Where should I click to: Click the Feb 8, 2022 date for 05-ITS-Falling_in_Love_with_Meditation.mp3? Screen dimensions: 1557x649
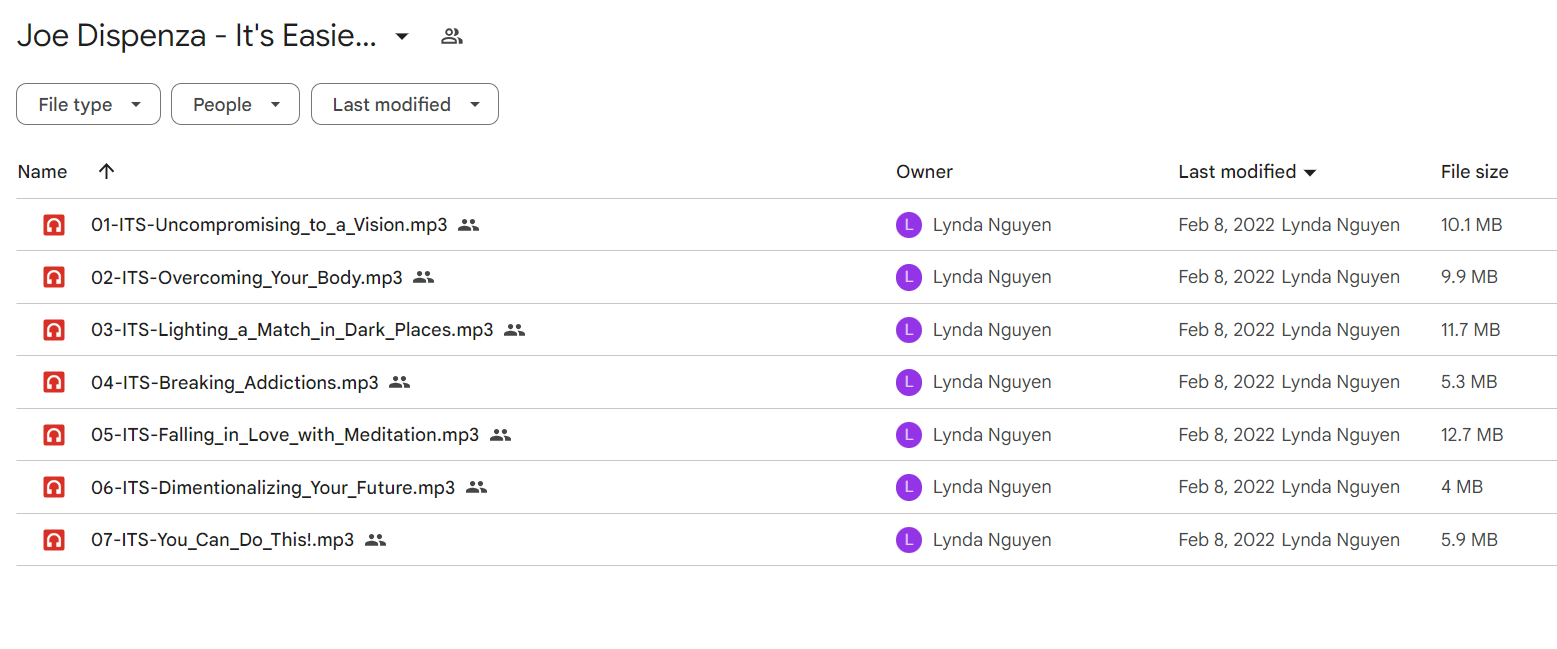[x=1227, y=435]
